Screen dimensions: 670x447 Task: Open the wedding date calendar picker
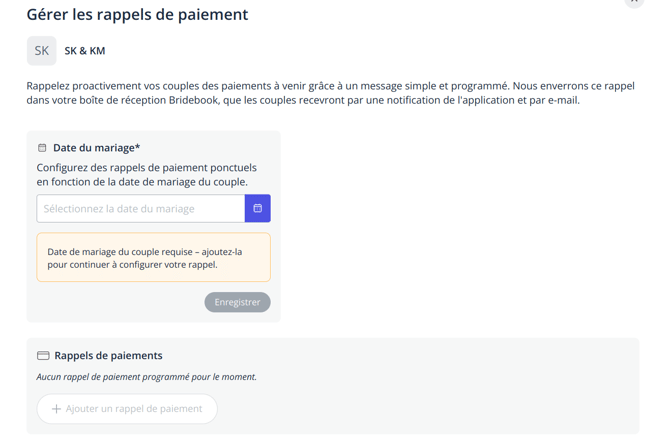pyautogui.click(x=257, y=208)
